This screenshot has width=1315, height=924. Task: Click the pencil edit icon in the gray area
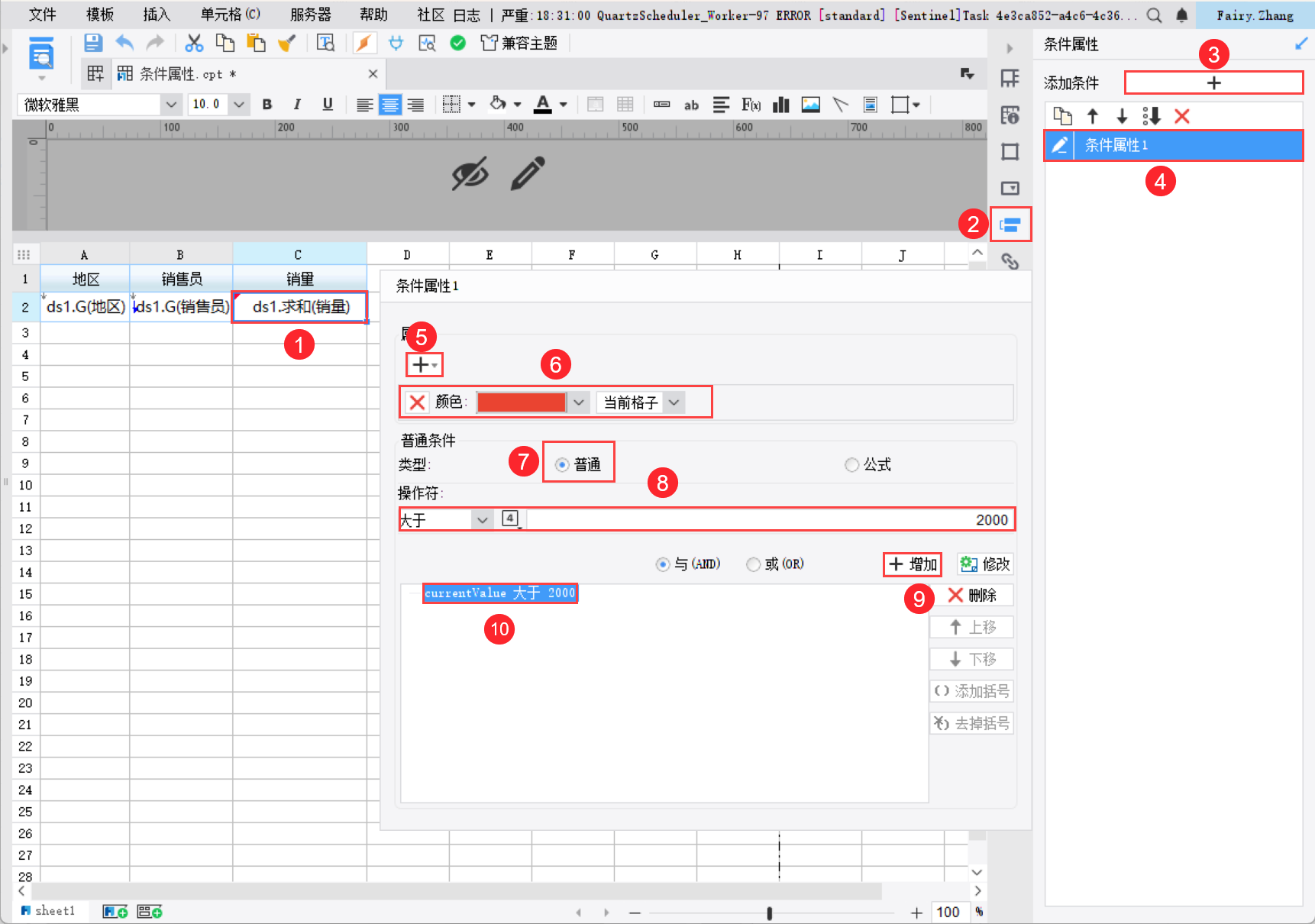pos(528,173)
